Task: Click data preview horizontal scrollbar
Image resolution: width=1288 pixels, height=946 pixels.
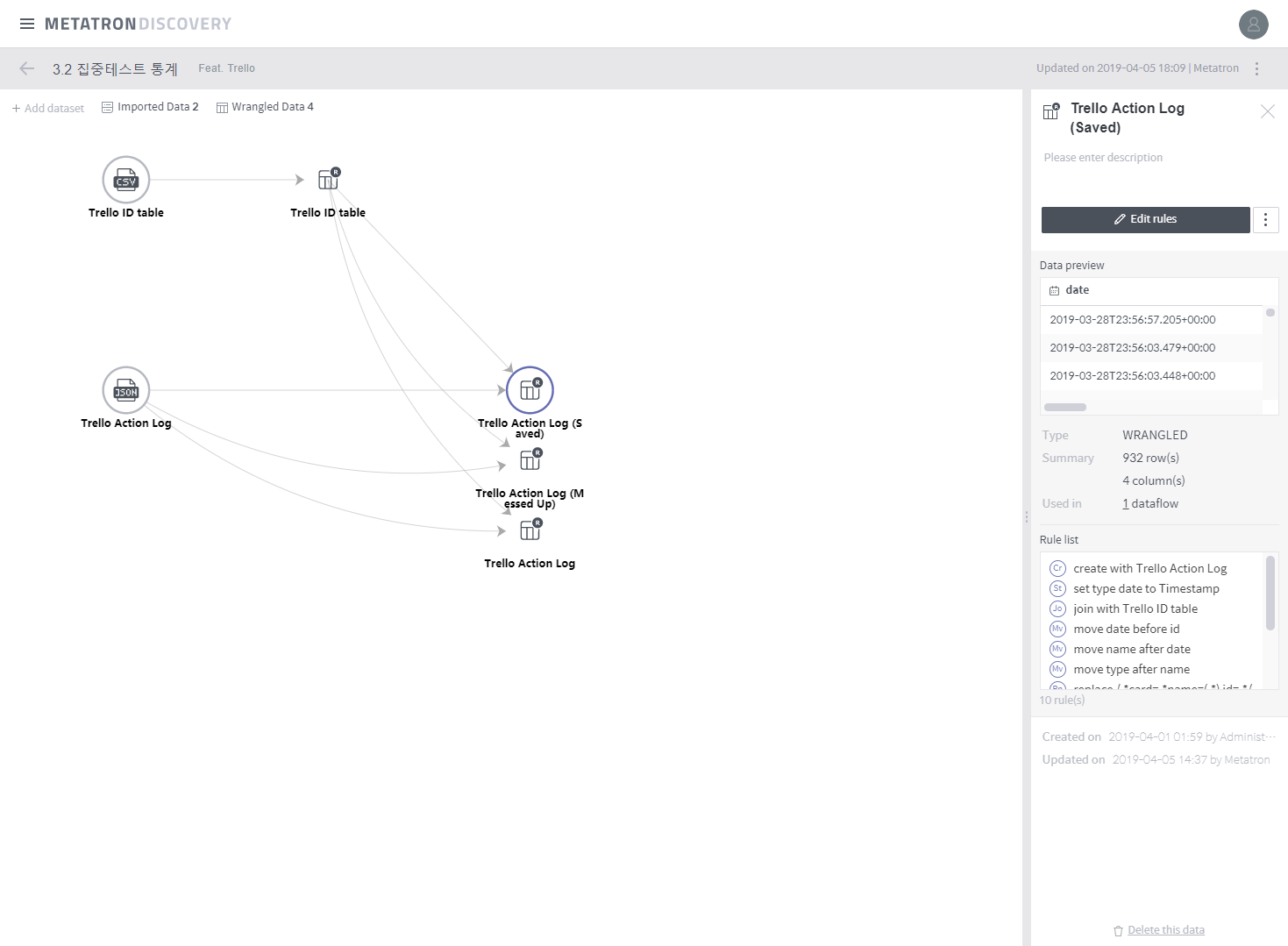Action: [x=1064, y=408]
